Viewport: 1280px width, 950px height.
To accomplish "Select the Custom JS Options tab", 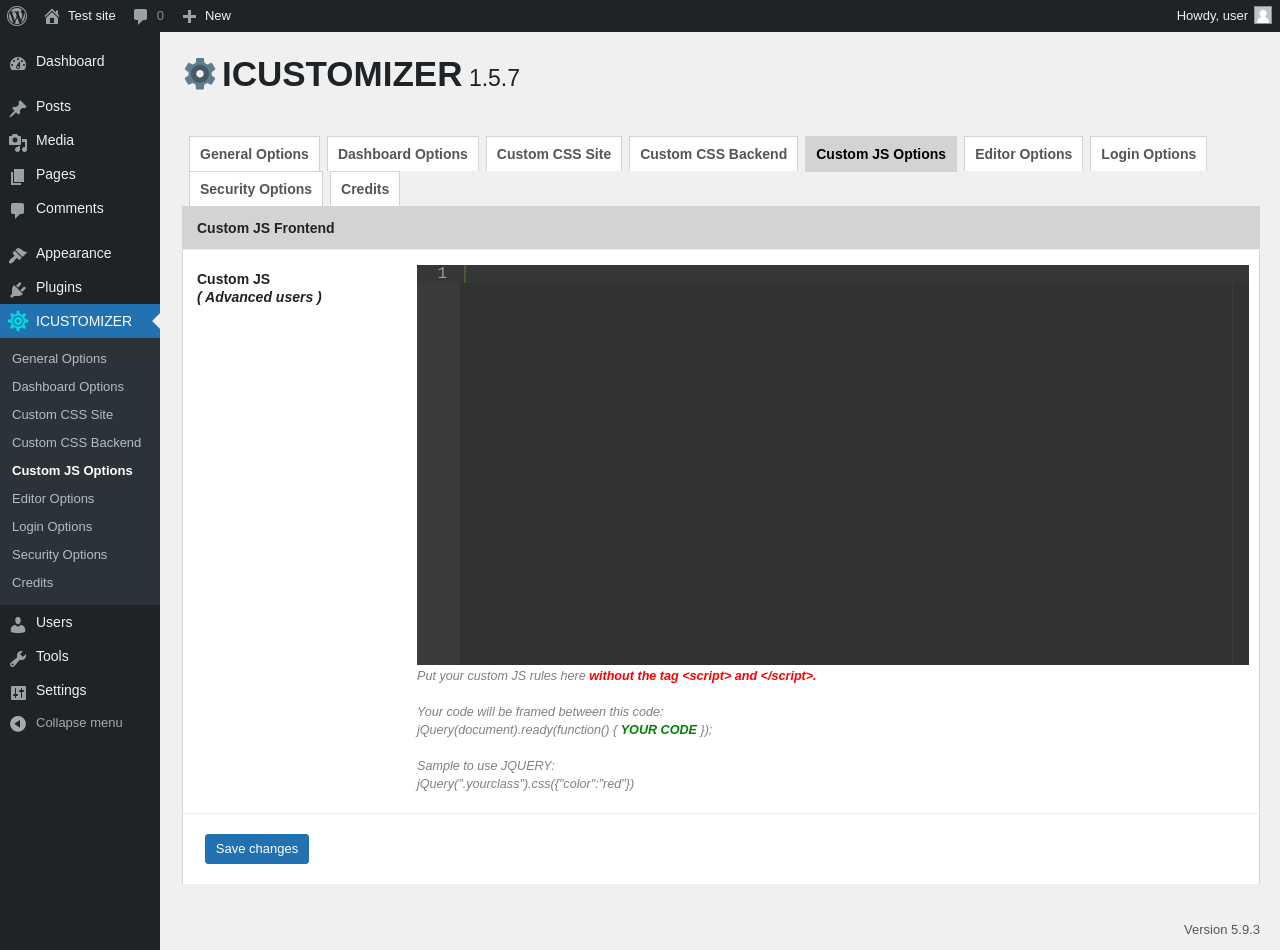I will (881, 154).
